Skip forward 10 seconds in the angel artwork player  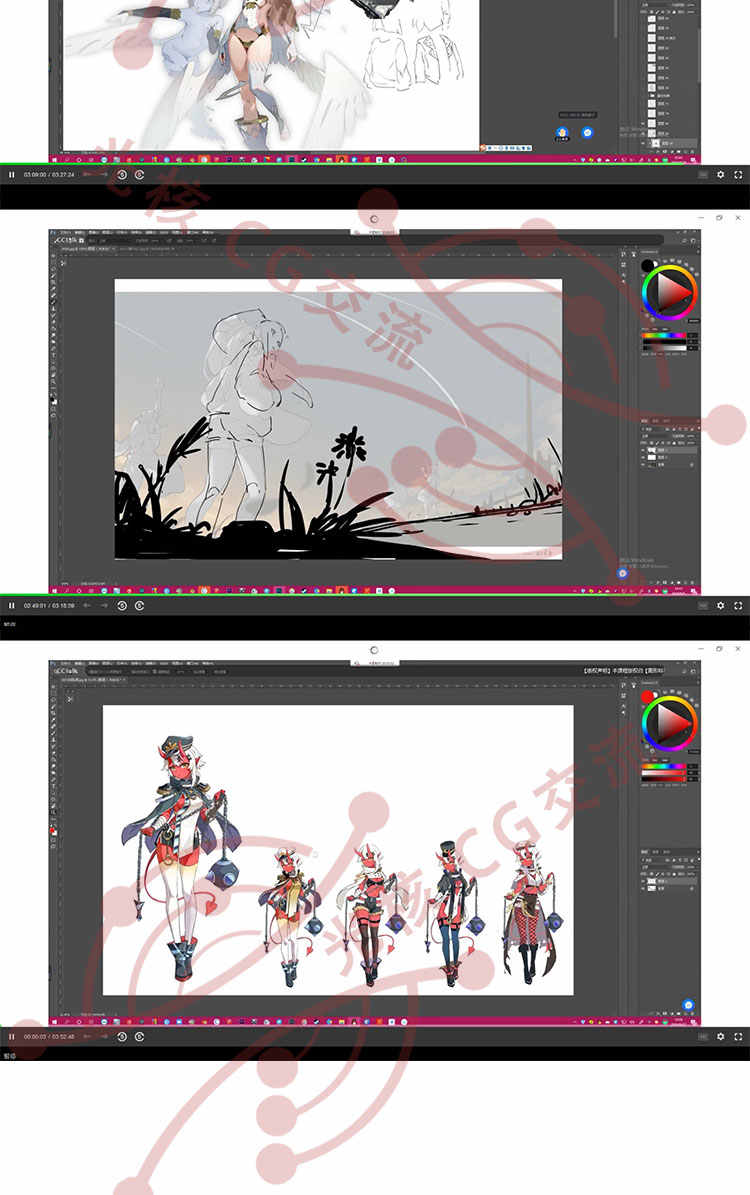coord(139,175)
